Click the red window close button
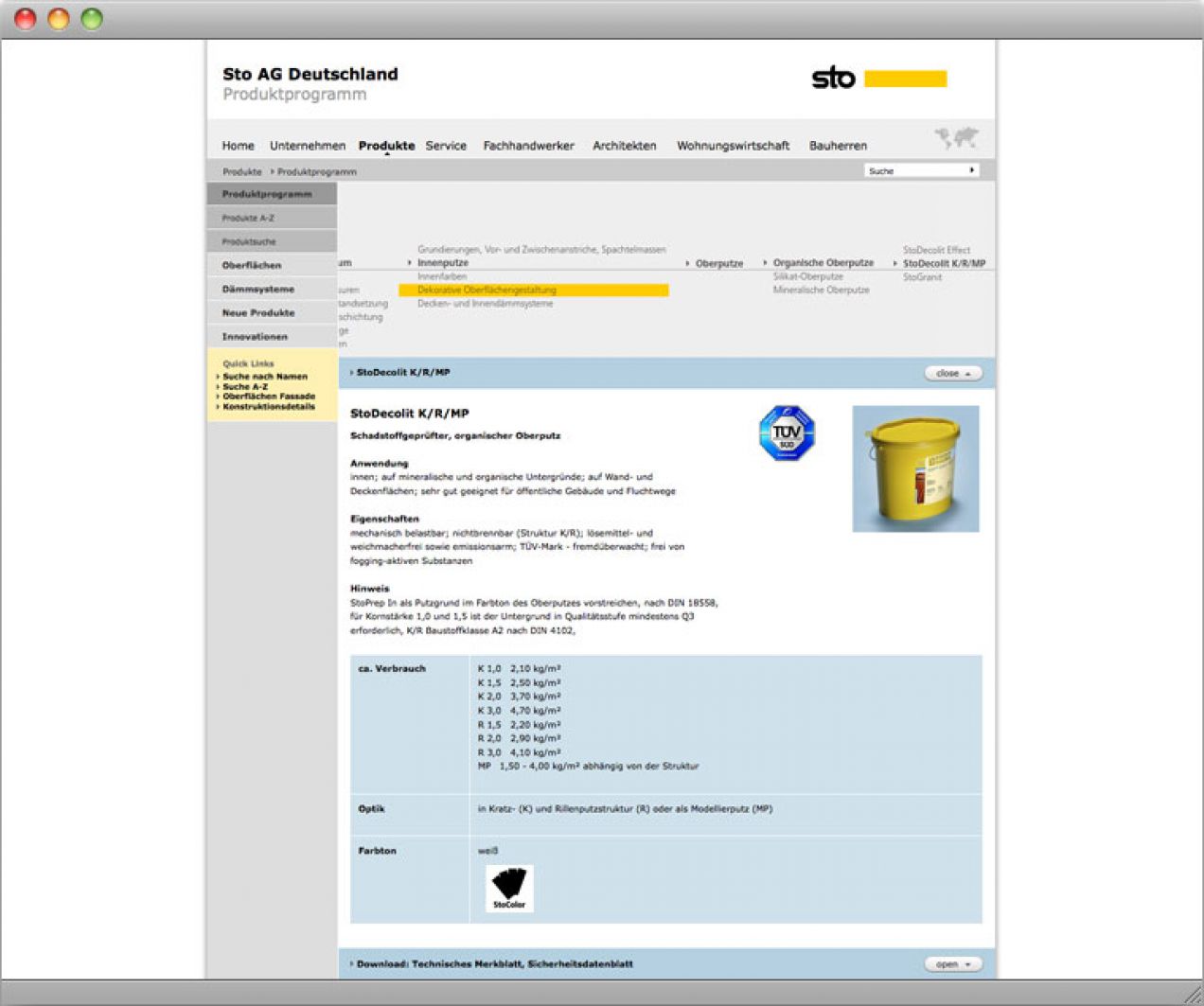The height and width of the screenshot is (1006, 1204). (26, 19)
